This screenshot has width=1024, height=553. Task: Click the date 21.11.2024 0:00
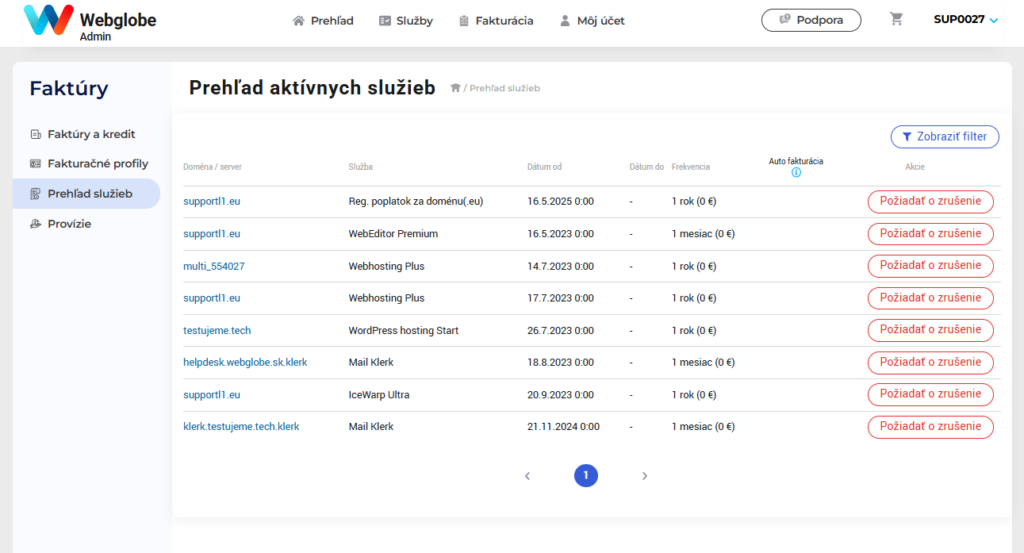(564, 427)
